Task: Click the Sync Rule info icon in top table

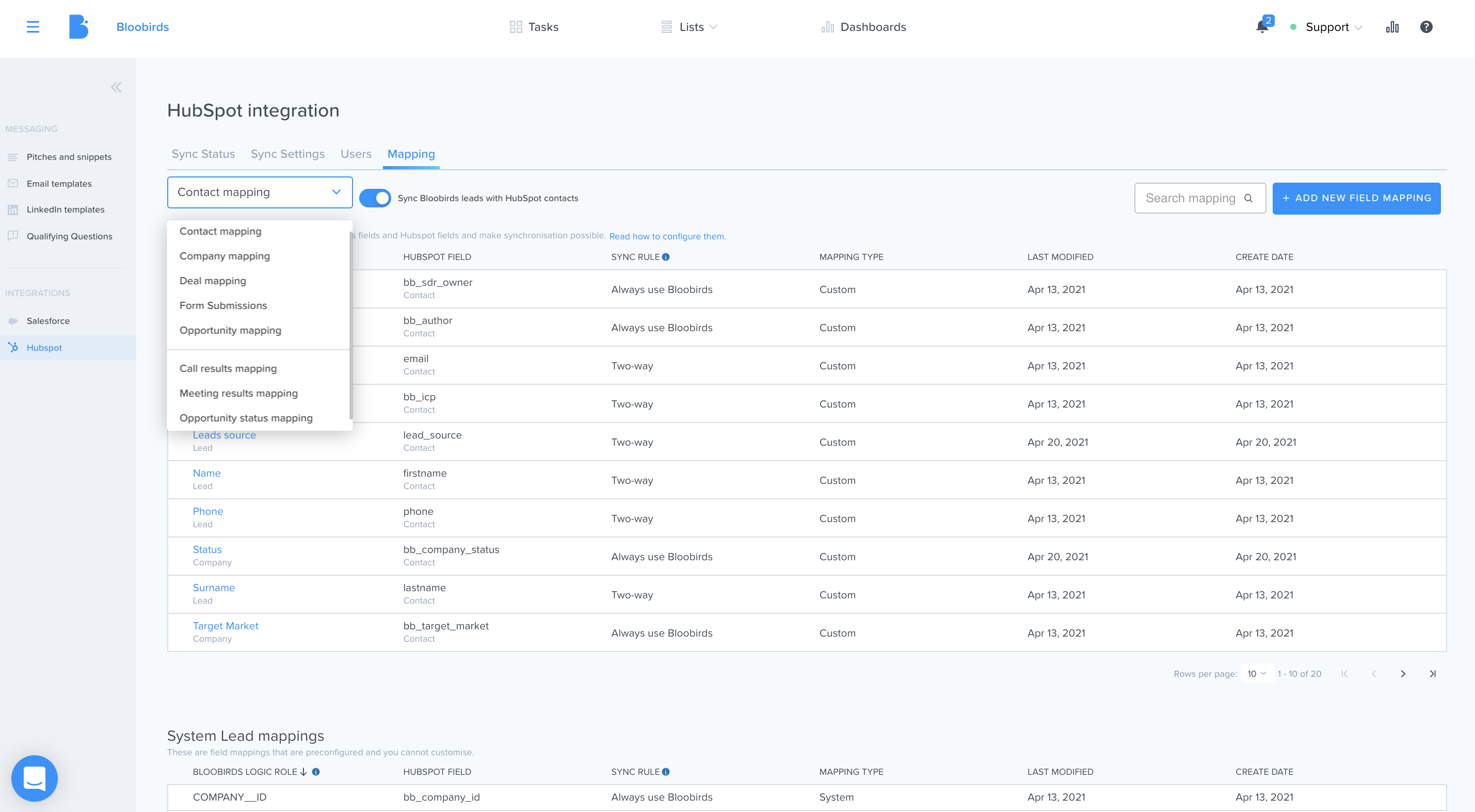Action: click(666, 257)
